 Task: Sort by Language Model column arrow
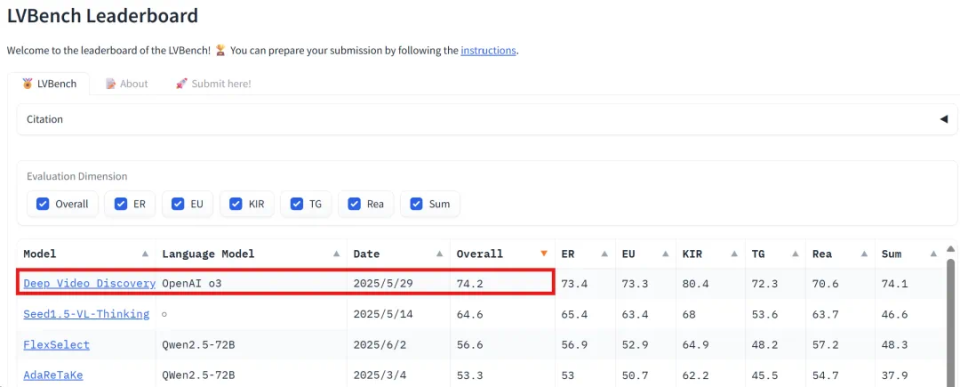(x=336, y=254)
